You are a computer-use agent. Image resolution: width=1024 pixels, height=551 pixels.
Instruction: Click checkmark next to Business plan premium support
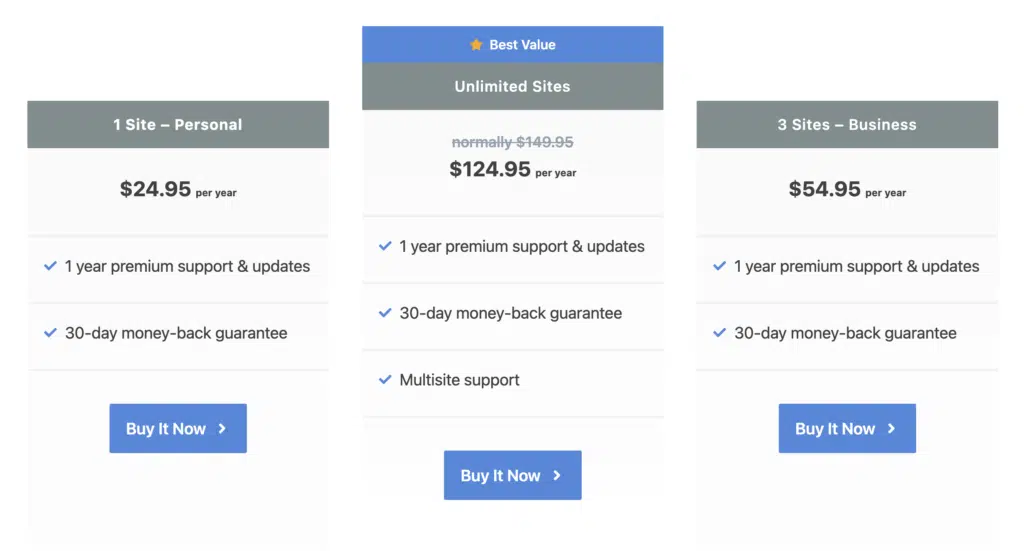coord(719,266)
